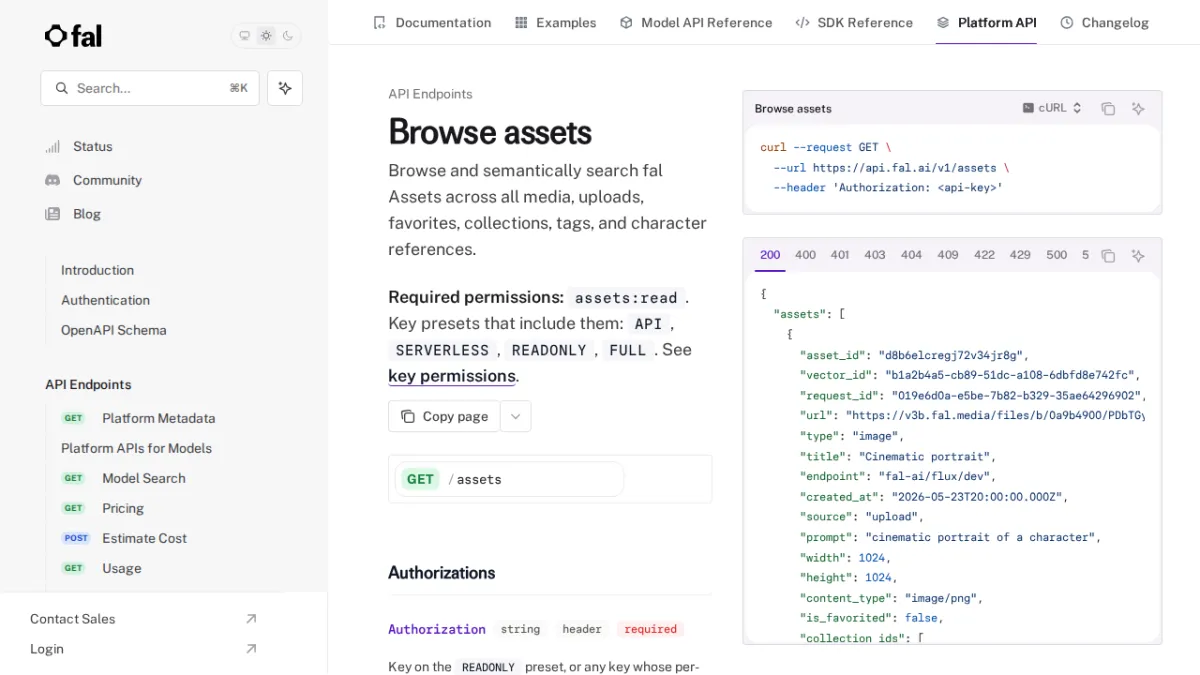Go to Introduction page

[x=97, y=270]
